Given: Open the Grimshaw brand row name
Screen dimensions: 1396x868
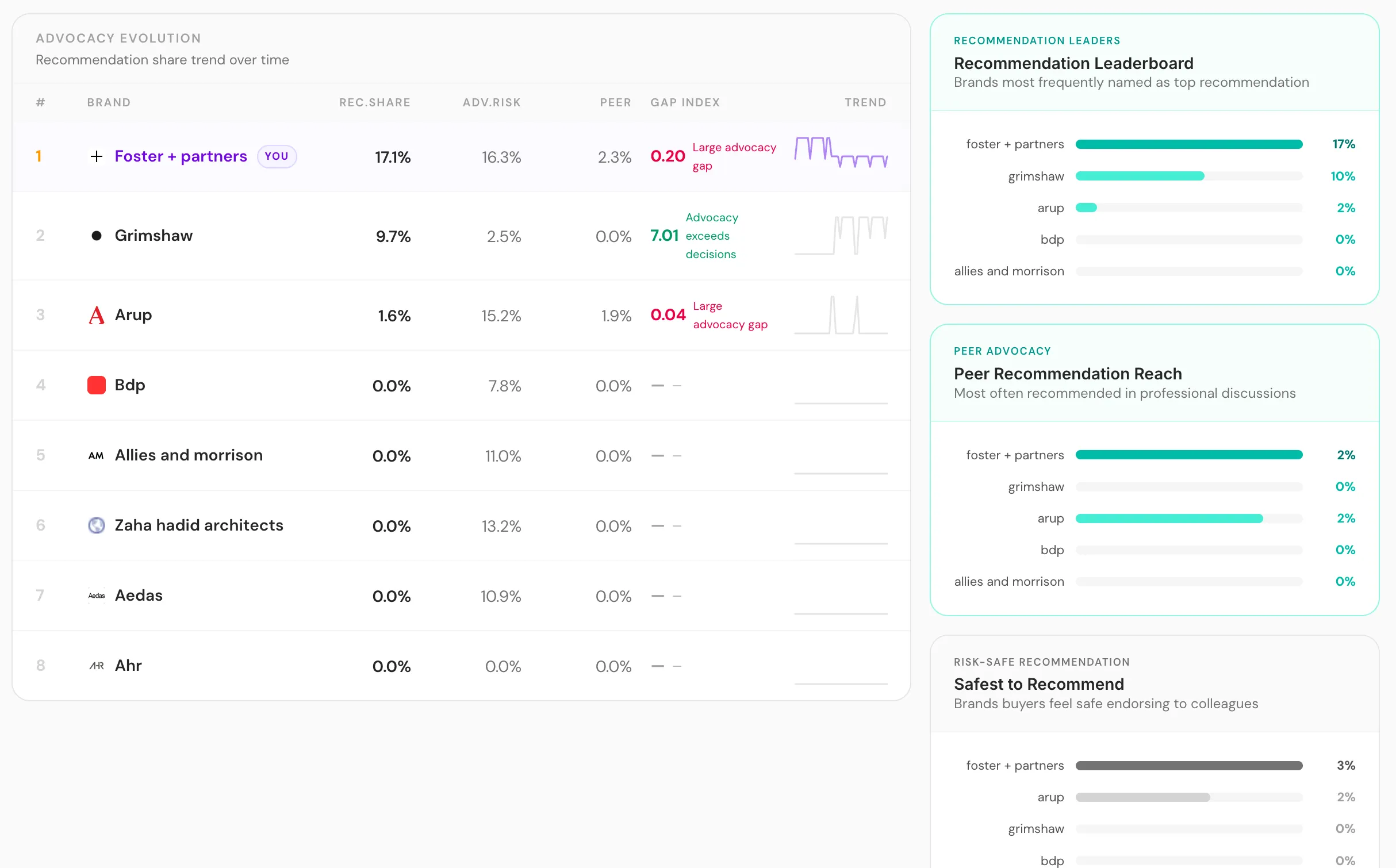Looking at the screenshot, I should coord(154,236).
